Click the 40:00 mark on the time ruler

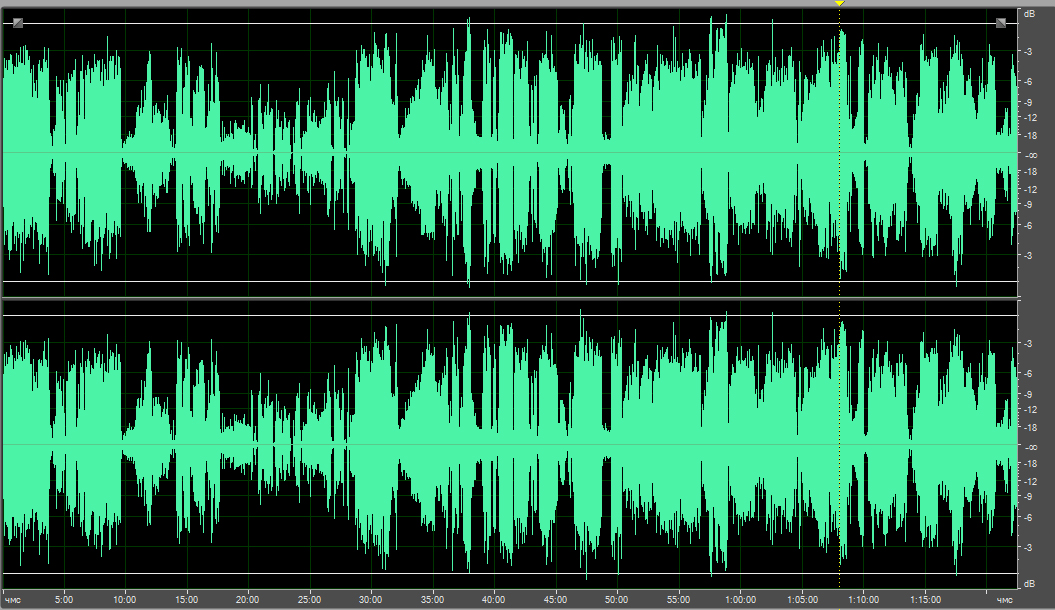[x=493, y=599]
